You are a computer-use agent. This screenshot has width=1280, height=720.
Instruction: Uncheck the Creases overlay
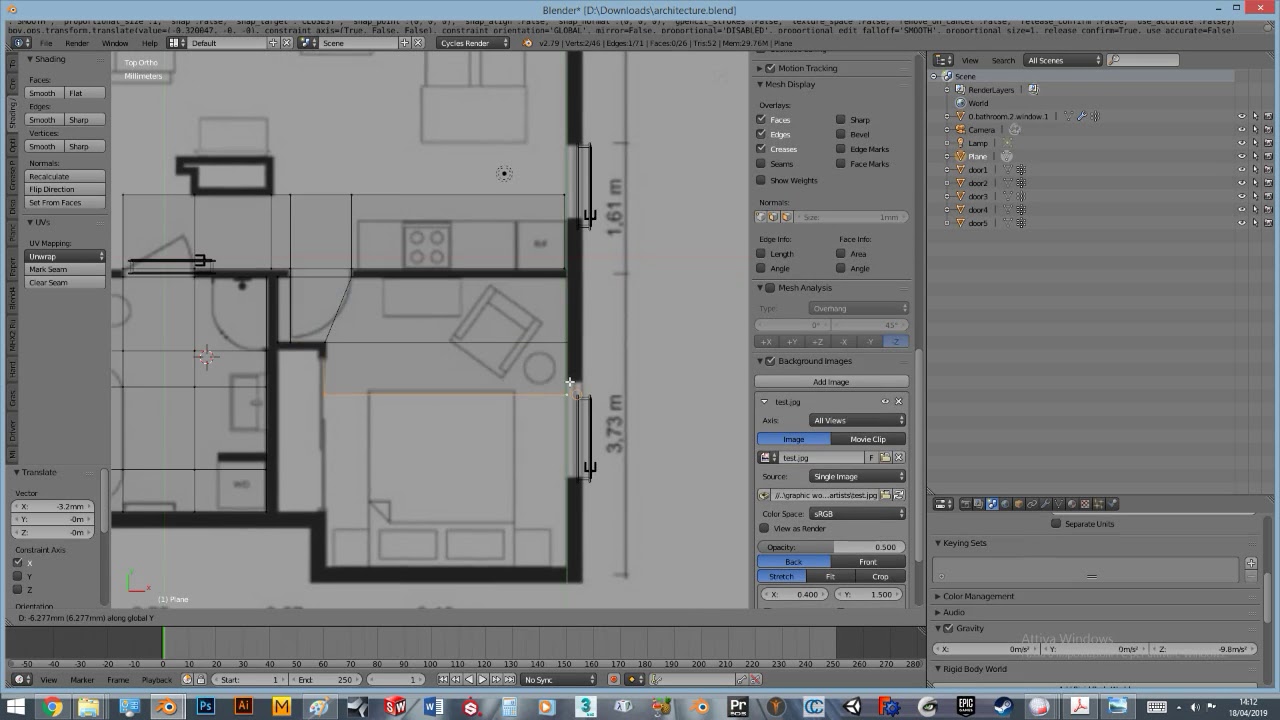click(x=761, y=149)
